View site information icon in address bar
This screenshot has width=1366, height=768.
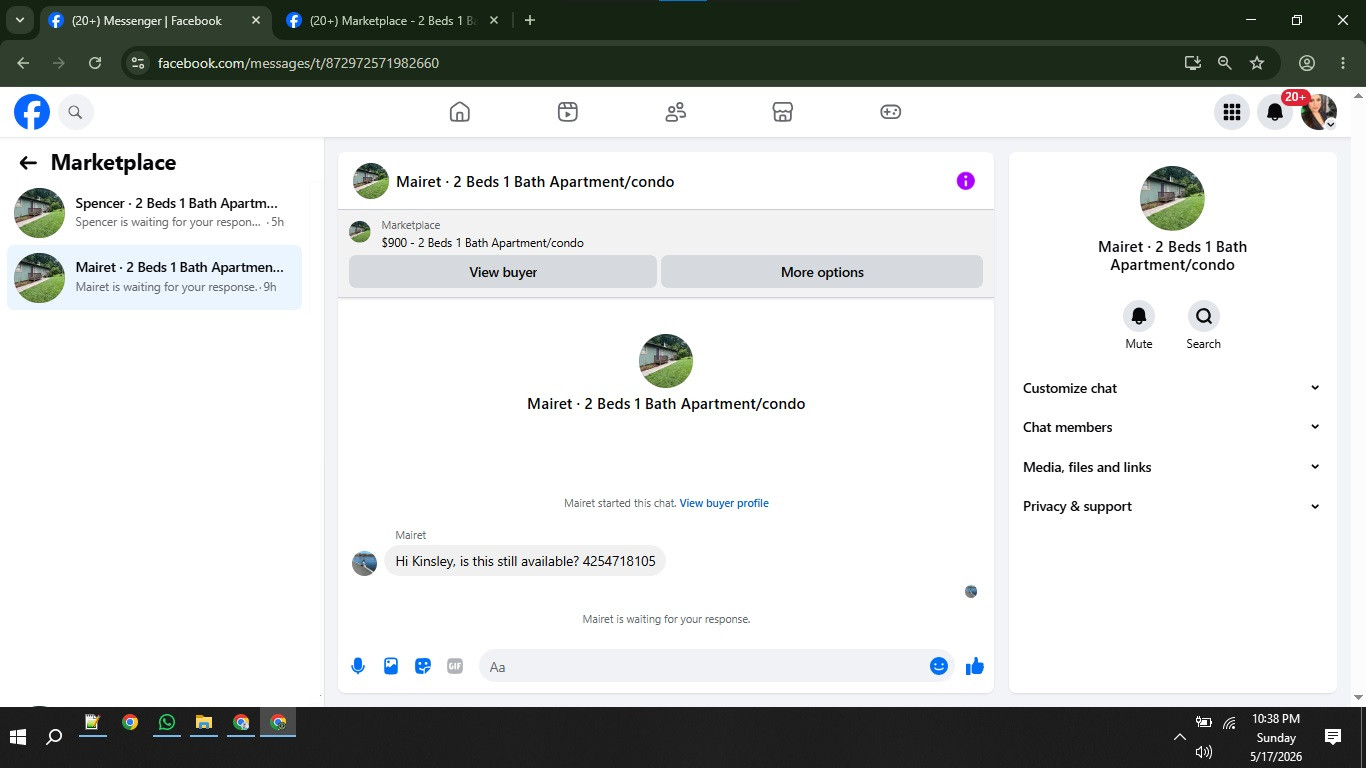pyautogui.click(x=138, y=63)
